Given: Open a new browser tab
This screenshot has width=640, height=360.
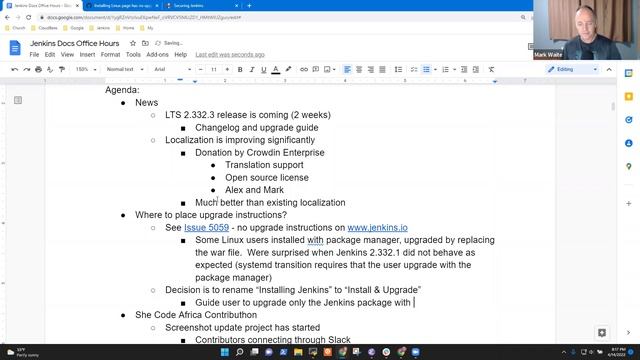Looking at the screenshot, I should tap(249, 6).
